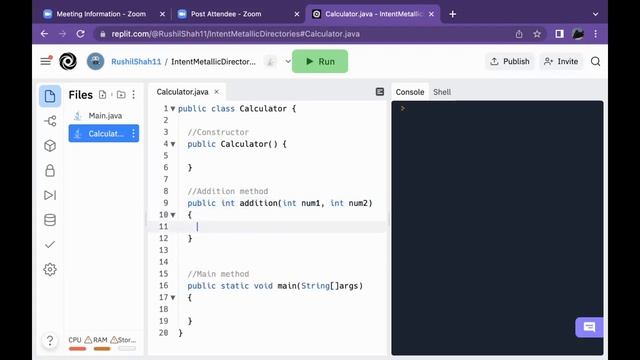
Task: Open Files panel three-dot menu
Action: click(x=133, y=95)
